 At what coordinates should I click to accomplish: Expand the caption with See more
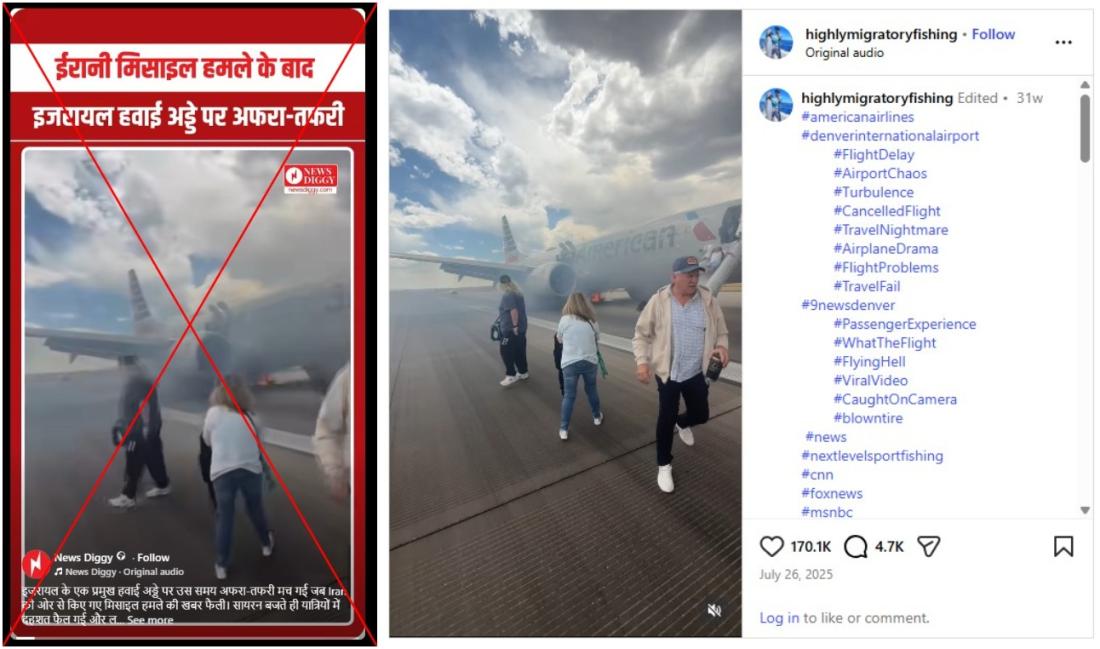tap(150, 620)
